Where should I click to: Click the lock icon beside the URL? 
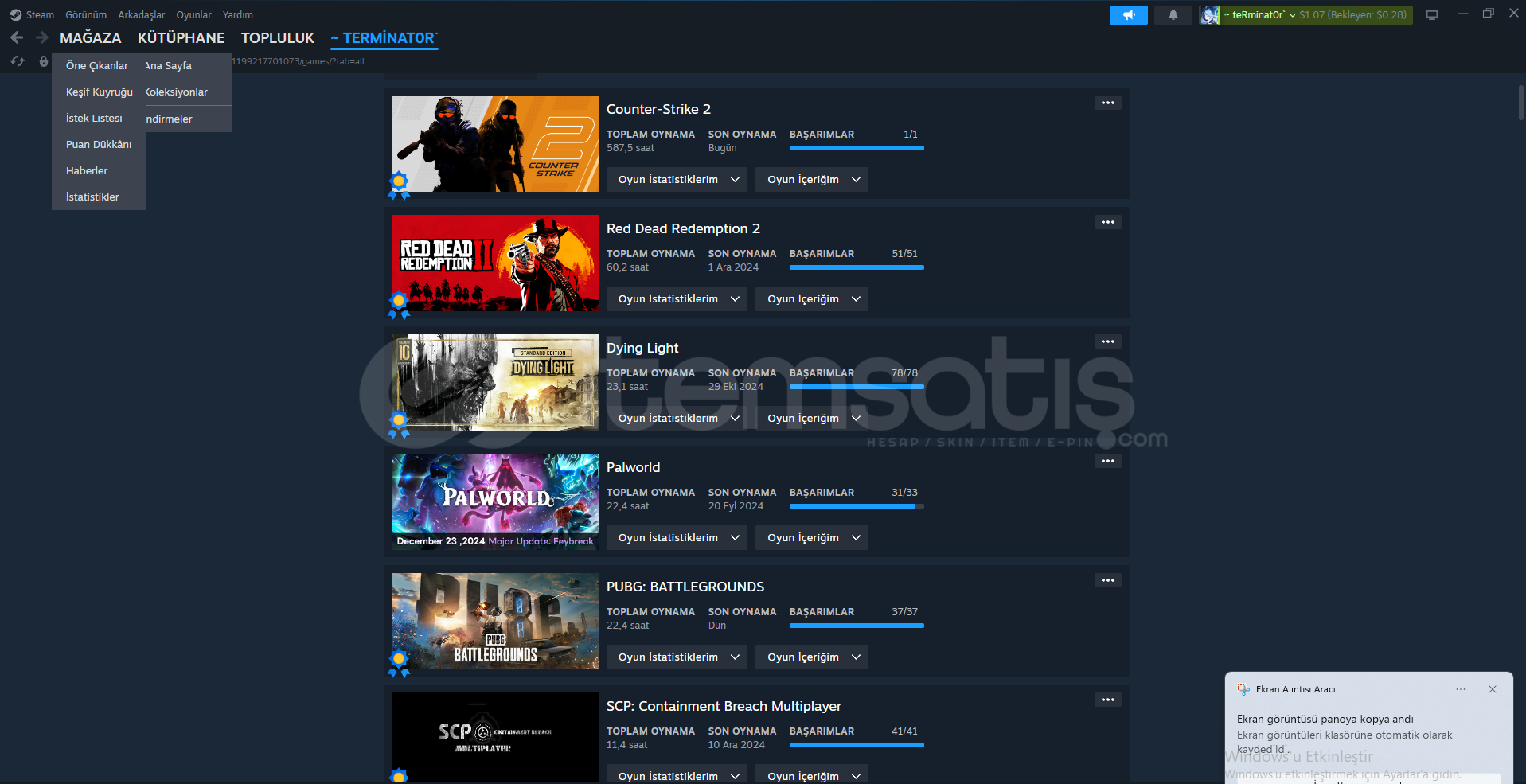tap(44, 61)
